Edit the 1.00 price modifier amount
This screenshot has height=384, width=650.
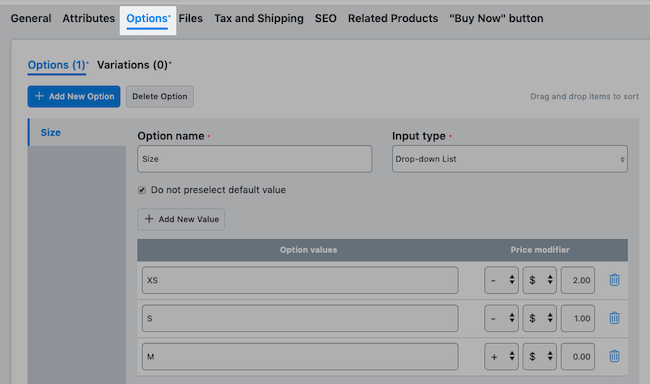[x=578, y=318]
